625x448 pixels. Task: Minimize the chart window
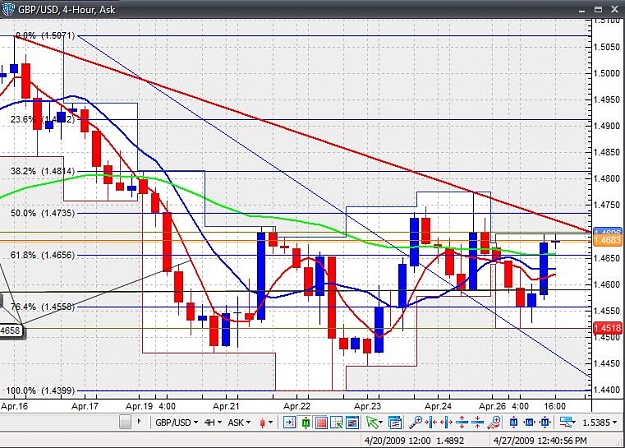click(582, 10)
